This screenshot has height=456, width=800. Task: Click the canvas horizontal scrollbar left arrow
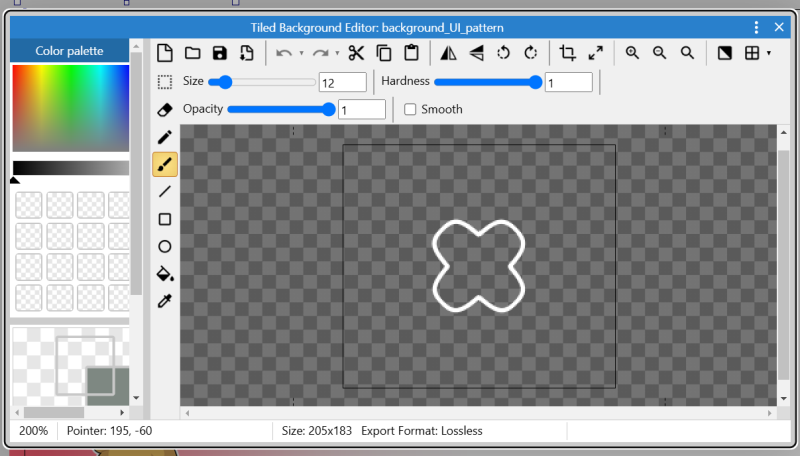click(x=187, y=413)
